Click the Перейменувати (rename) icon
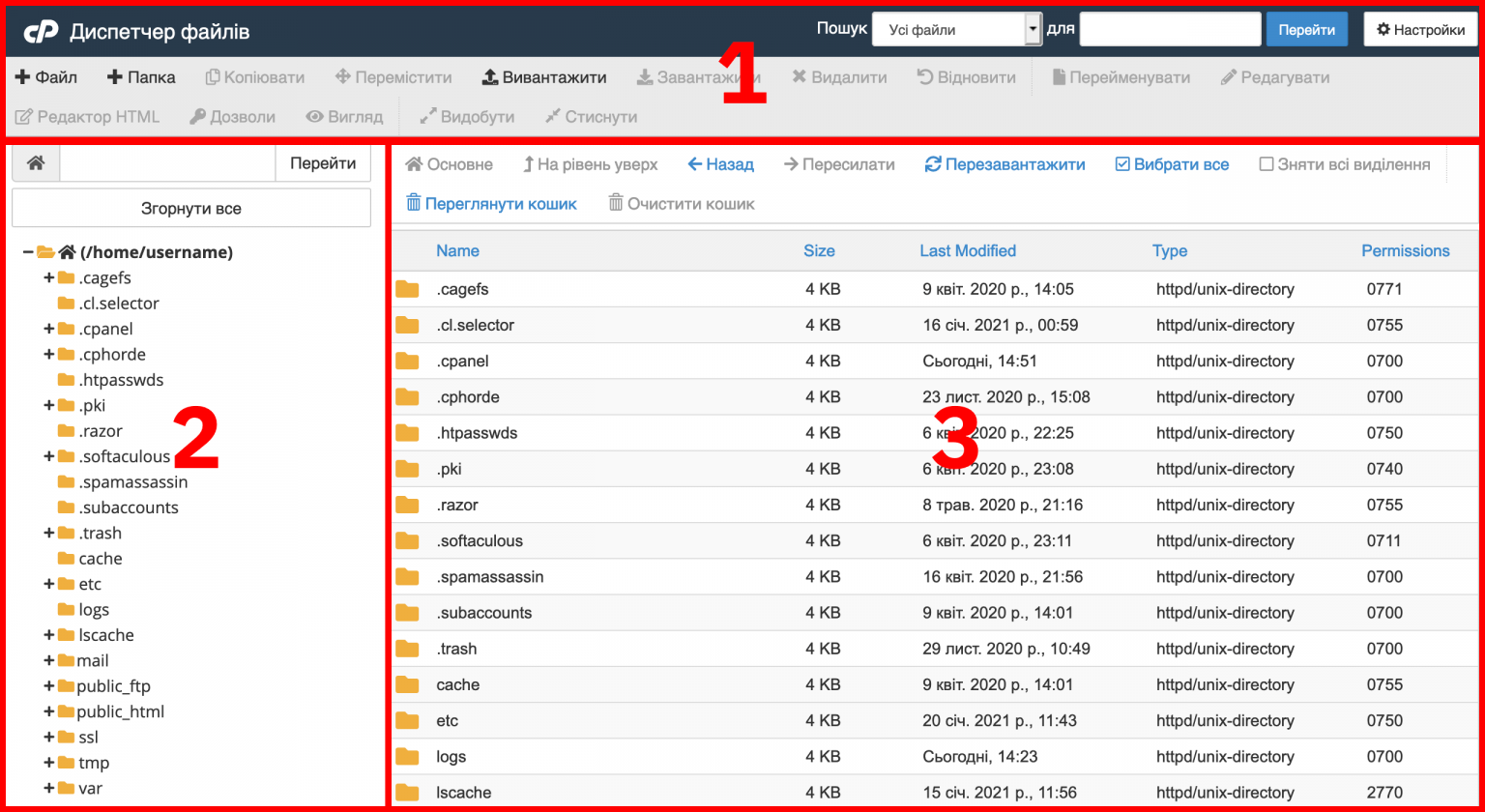Viewport: 1485px width, 812px height. pyautogui.click(x=1121, y=76)
